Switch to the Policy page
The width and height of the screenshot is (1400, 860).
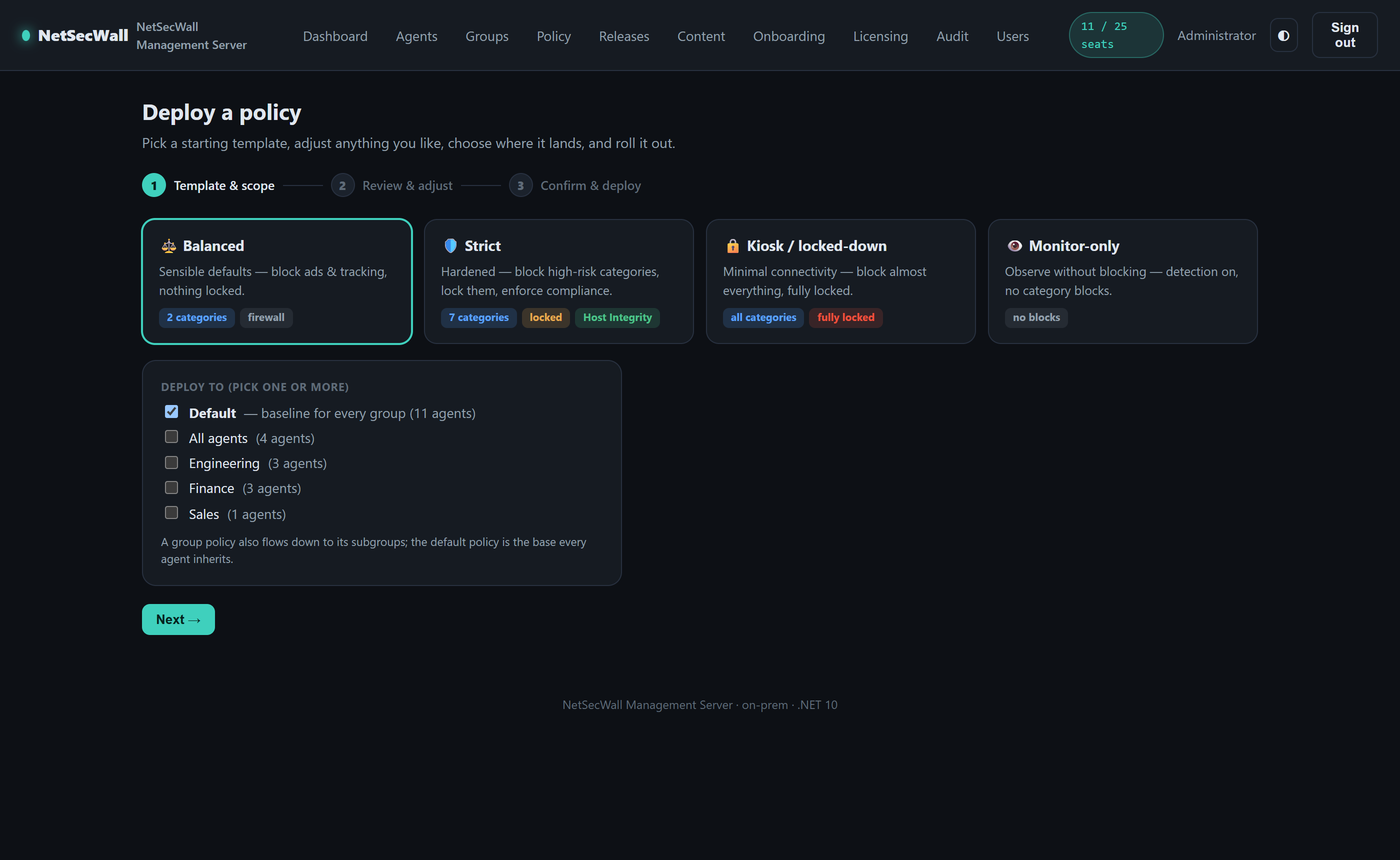(x=553, y=36)
